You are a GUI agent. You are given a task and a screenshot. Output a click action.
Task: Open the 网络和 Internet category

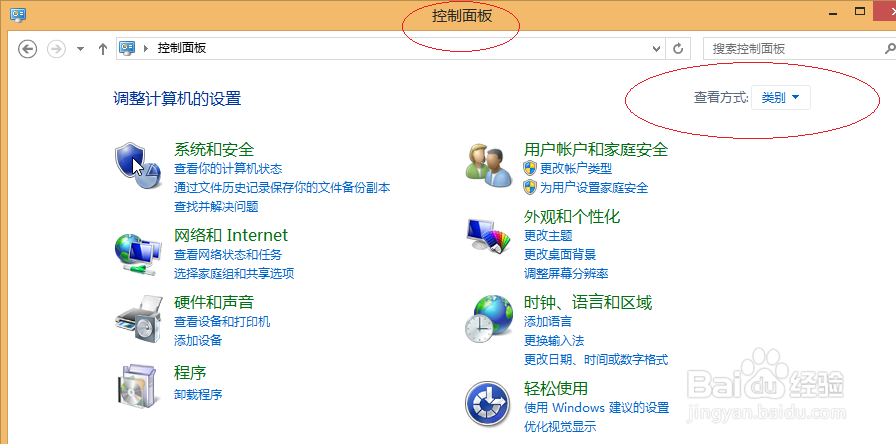pos(231,235)
